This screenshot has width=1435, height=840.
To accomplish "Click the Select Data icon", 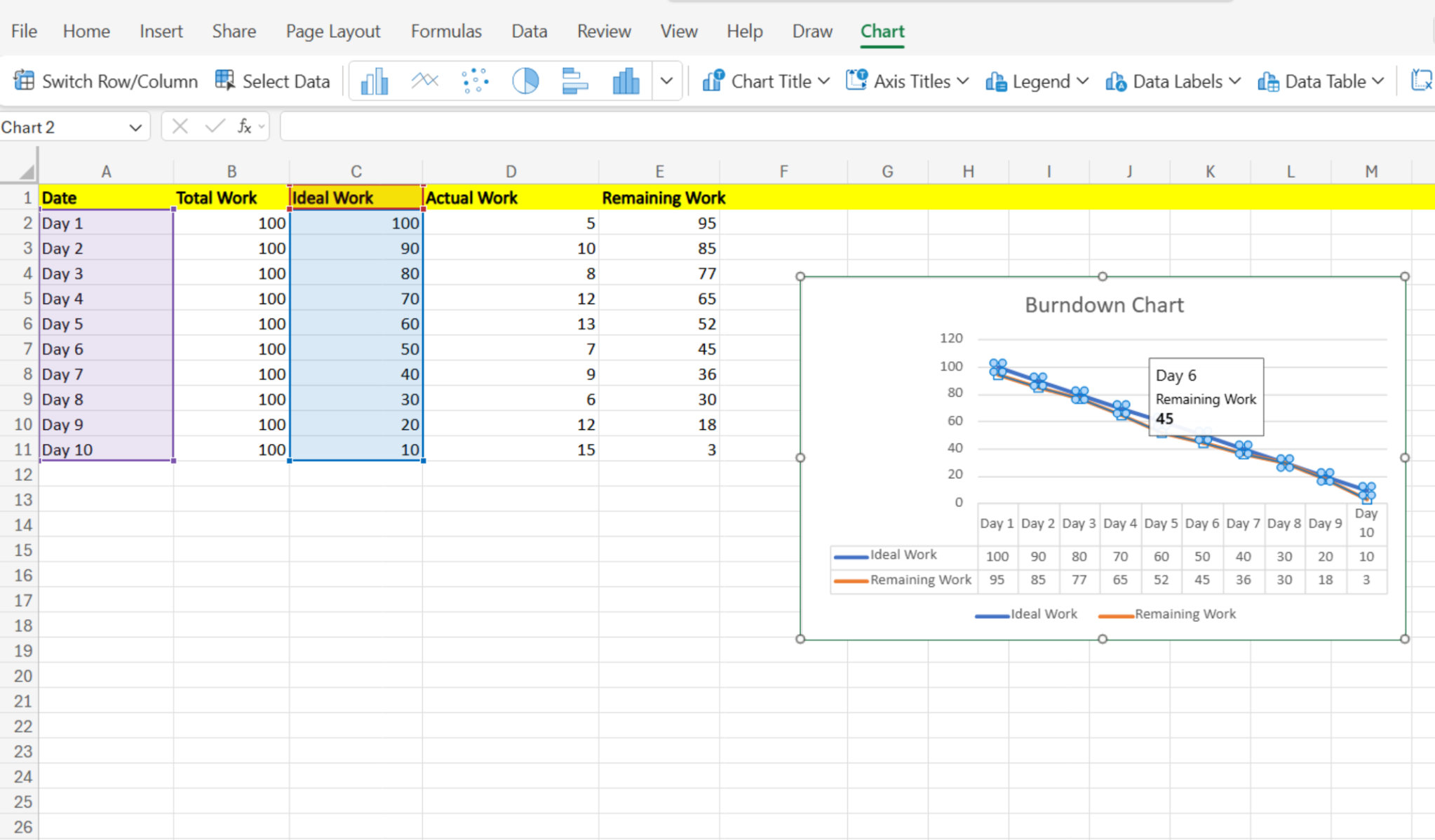I will tap(225, 81).
